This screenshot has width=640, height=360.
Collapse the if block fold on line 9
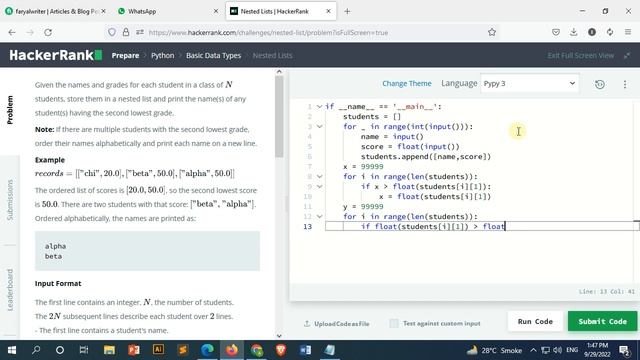(320, 187)
